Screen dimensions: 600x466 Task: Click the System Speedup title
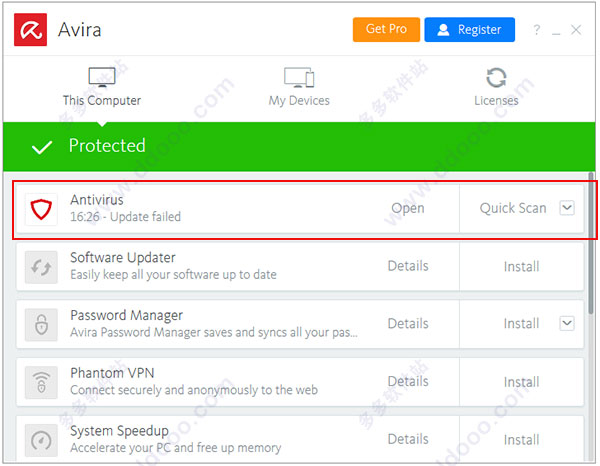[x=119, y=431]
